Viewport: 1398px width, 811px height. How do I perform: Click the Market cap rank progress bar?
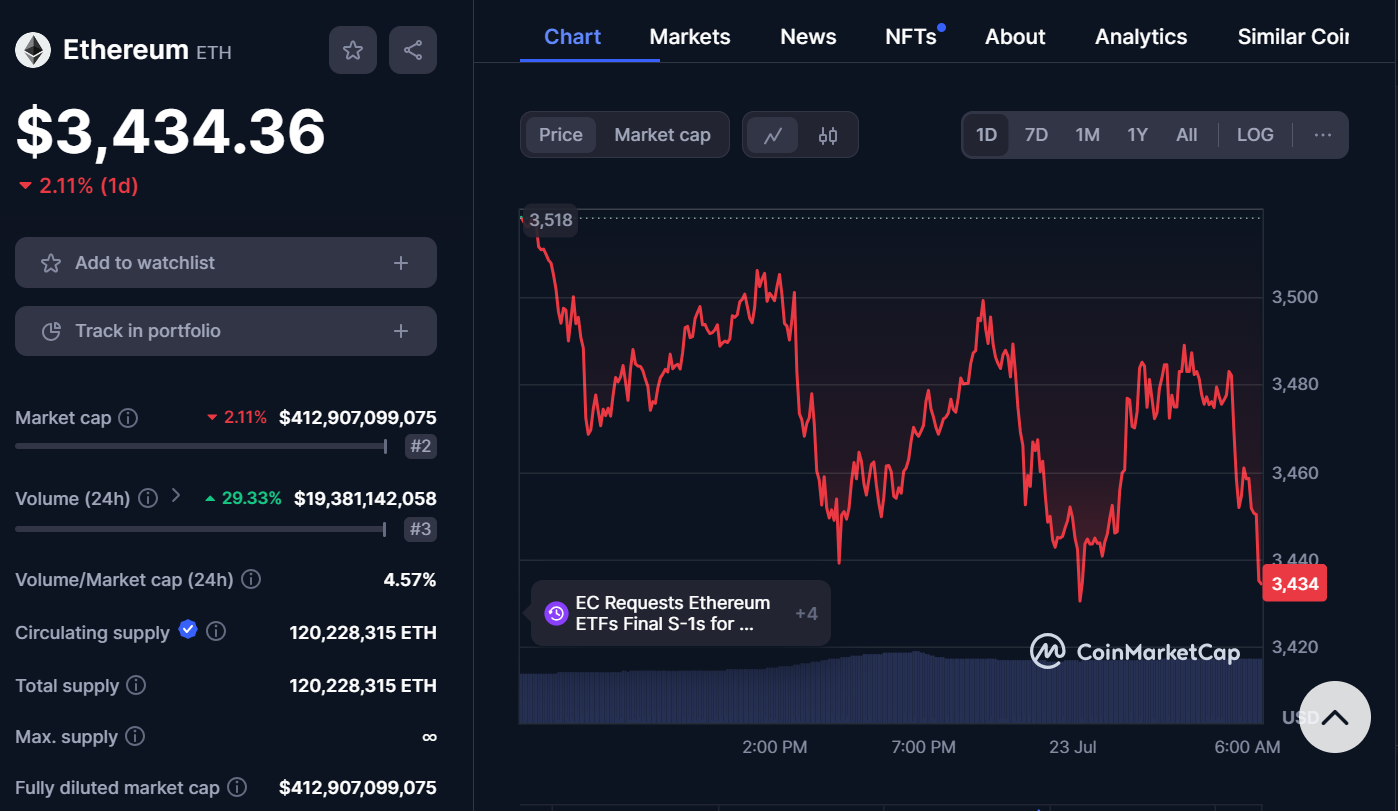pyautogui.click(x=200, y=446)
